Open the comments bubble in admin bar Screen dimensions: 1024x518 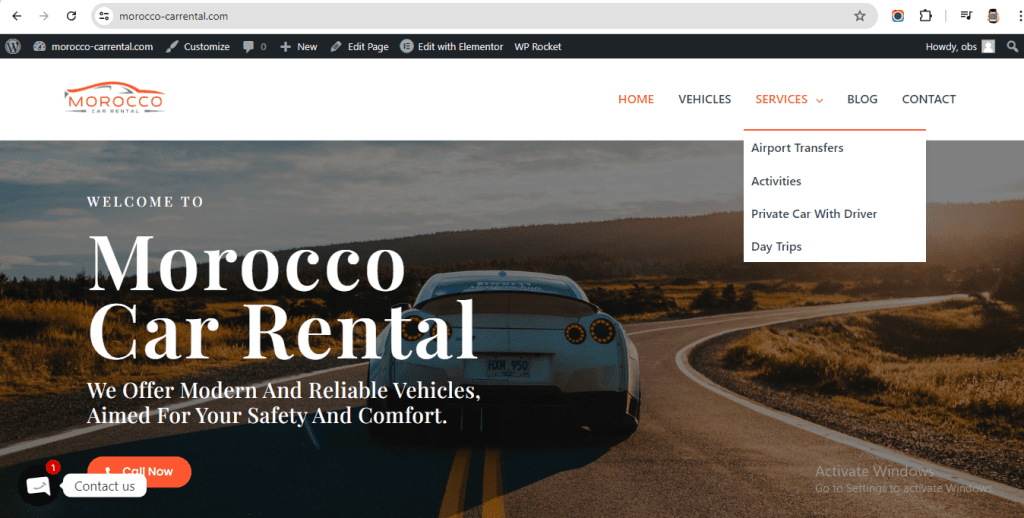tap(255, 46)
